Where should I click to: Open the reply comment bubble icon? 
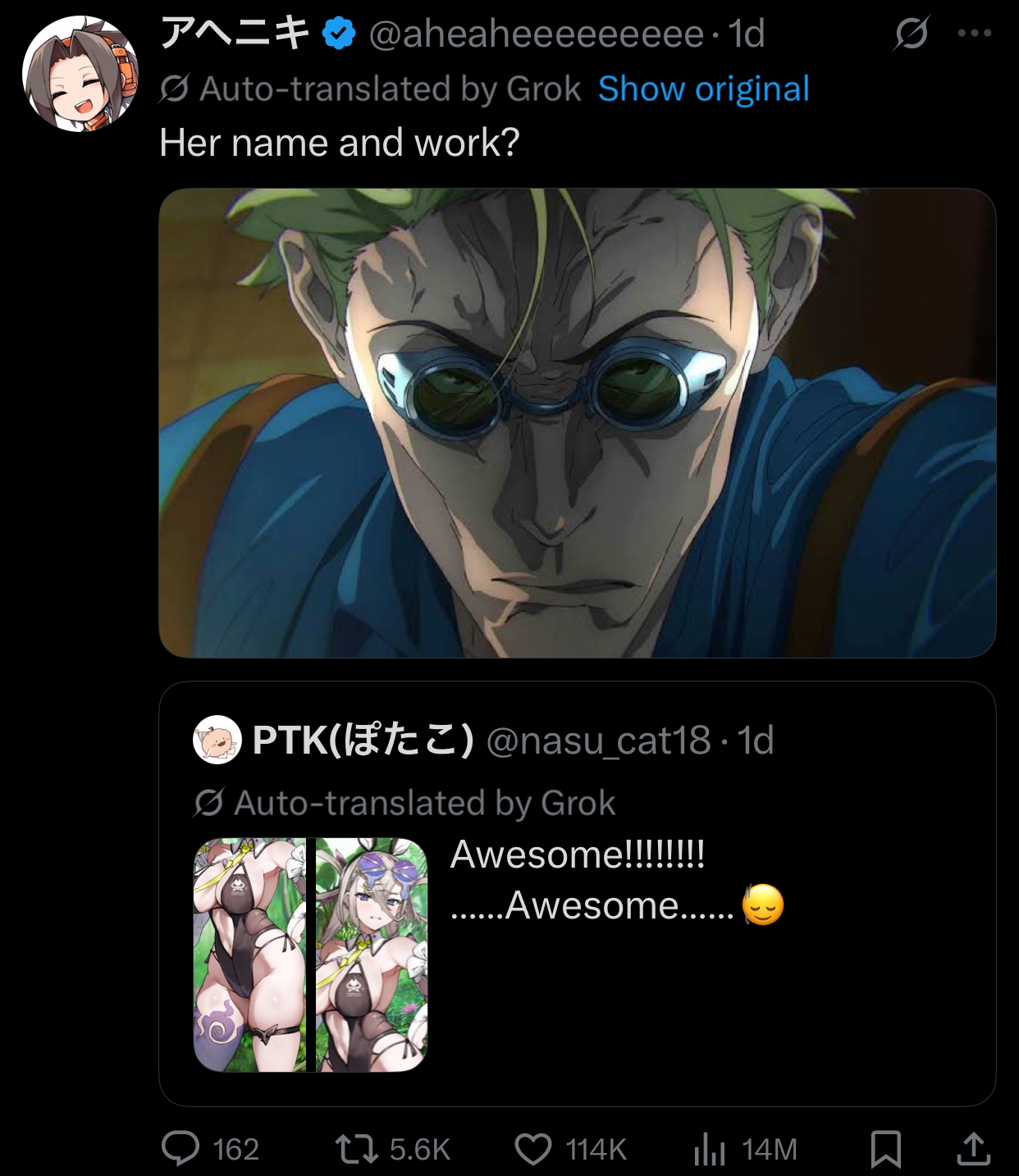pyautogui.click(x=180, y=1148)
